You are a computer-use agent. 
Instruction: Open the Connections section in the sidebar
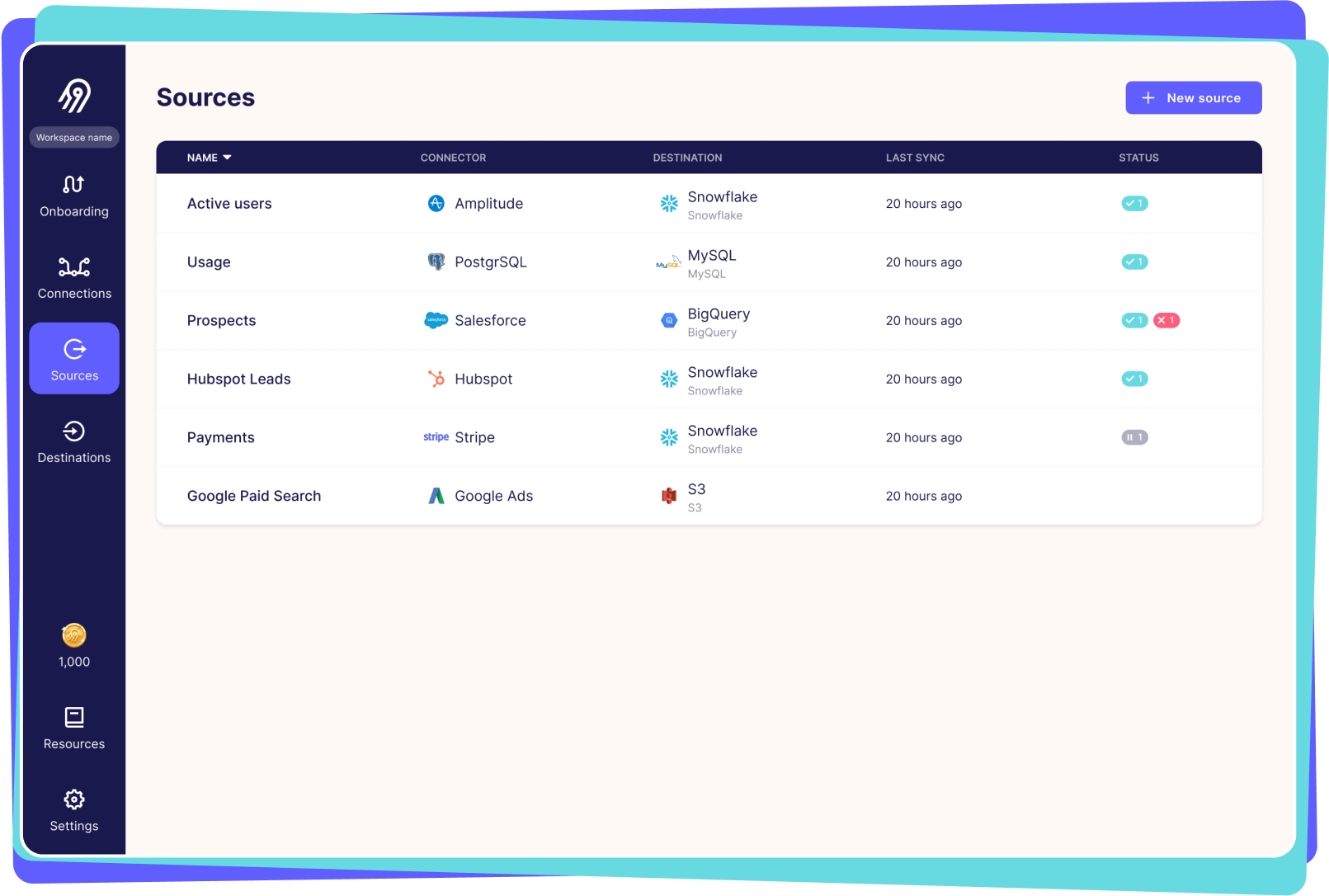[x=74, y=278]
